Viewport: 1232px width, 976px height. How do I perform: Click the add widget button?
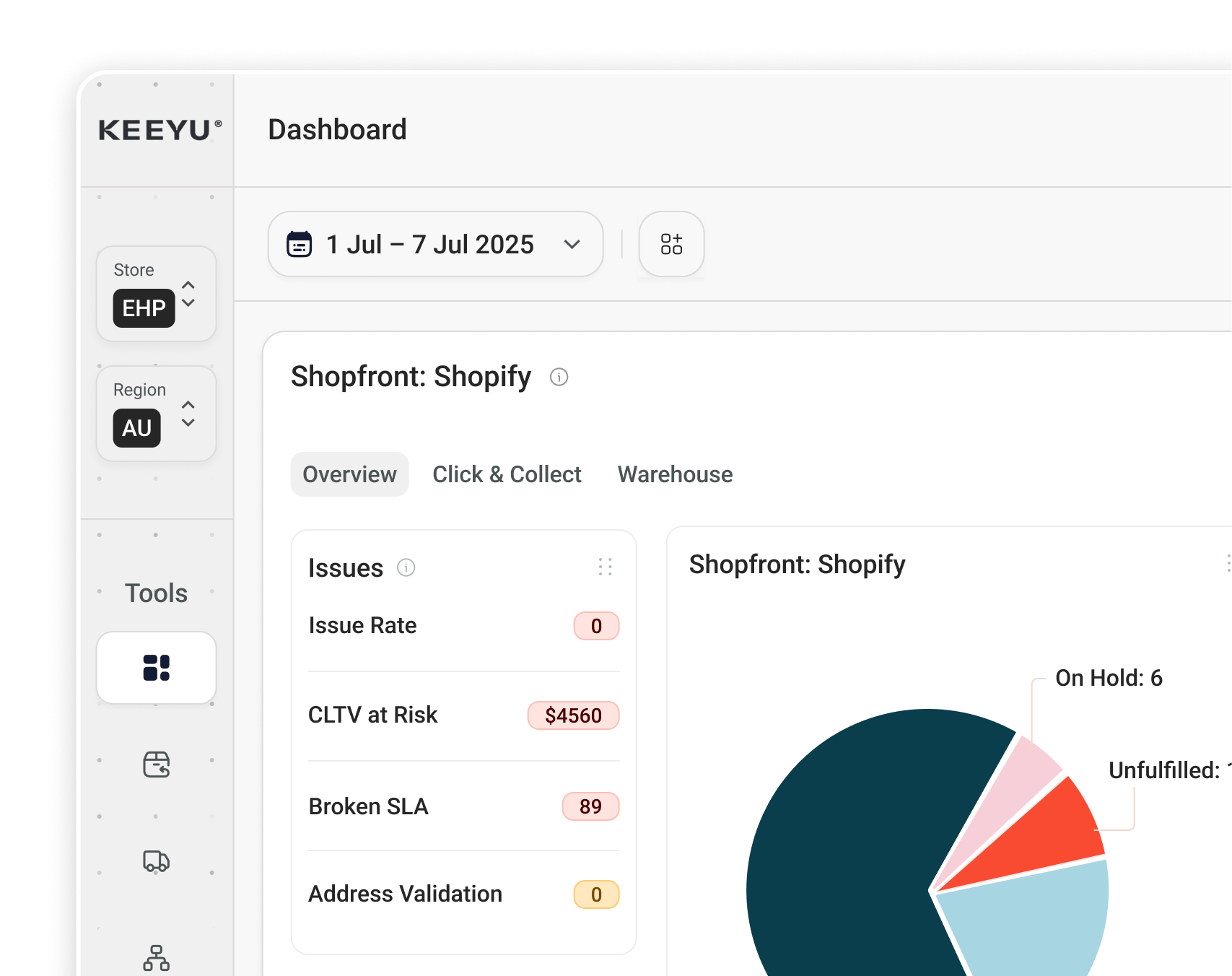(671, 244)
